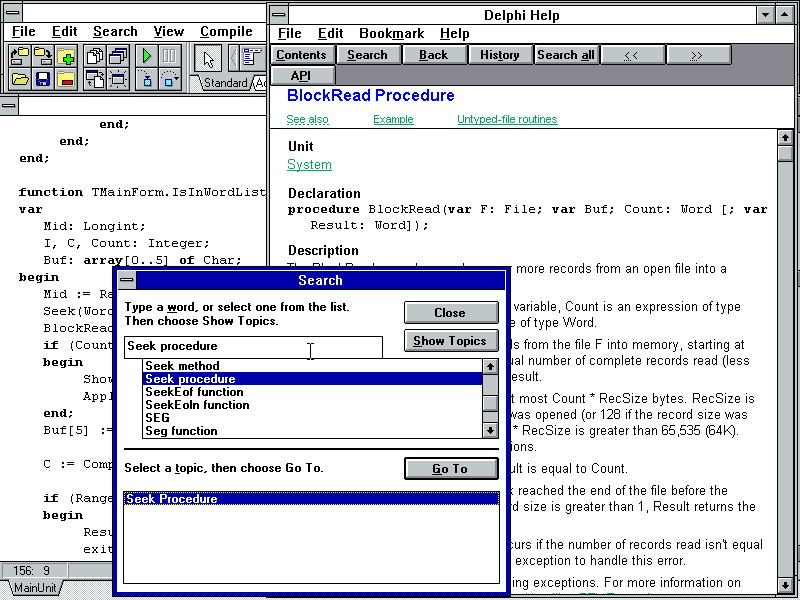Click the Open Project toolbar icon
This screenshot has width=800, height=600.
(x=20, y=56)
